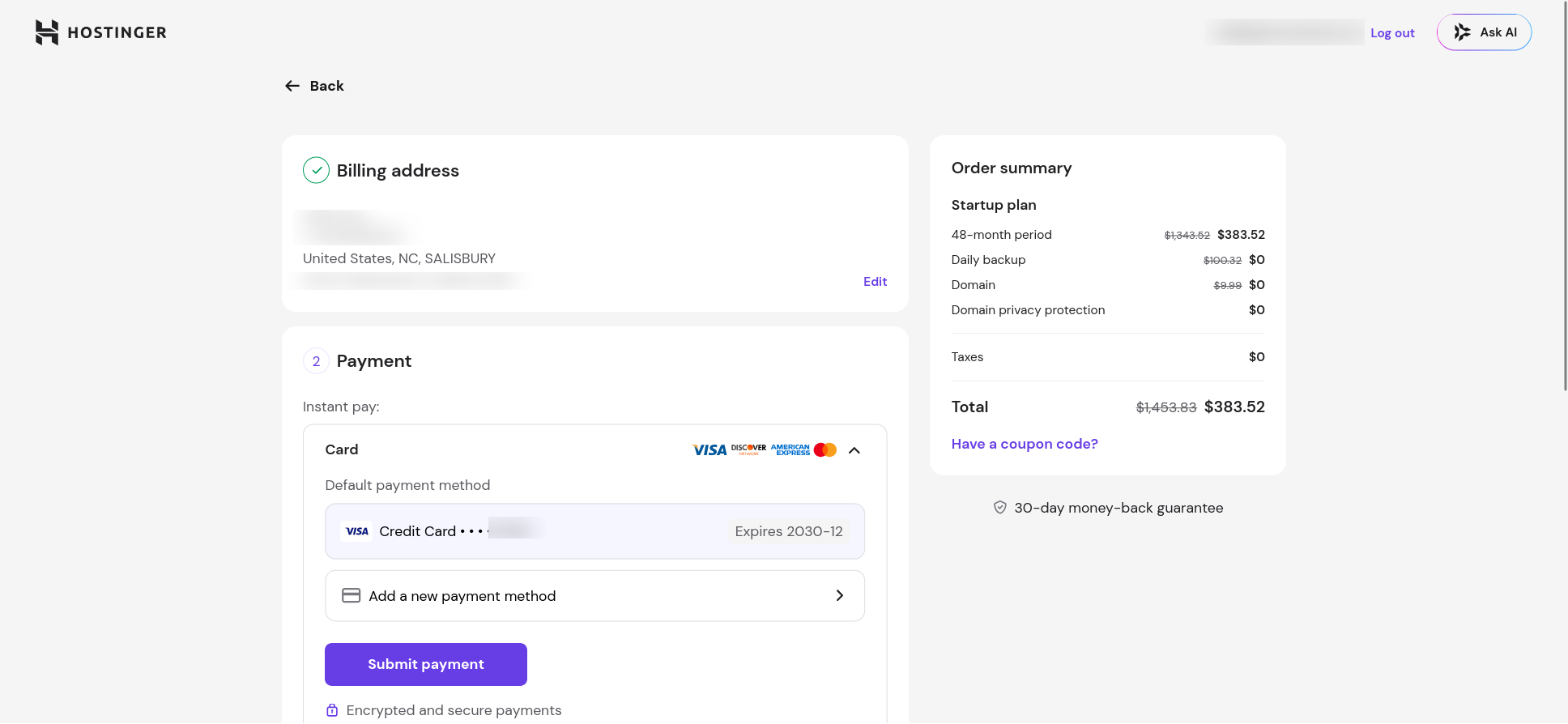Click the lock icon near Encrypted payments
Image resolution: width=1568 pixels, height=724 pixels.
tap(332, 710)
